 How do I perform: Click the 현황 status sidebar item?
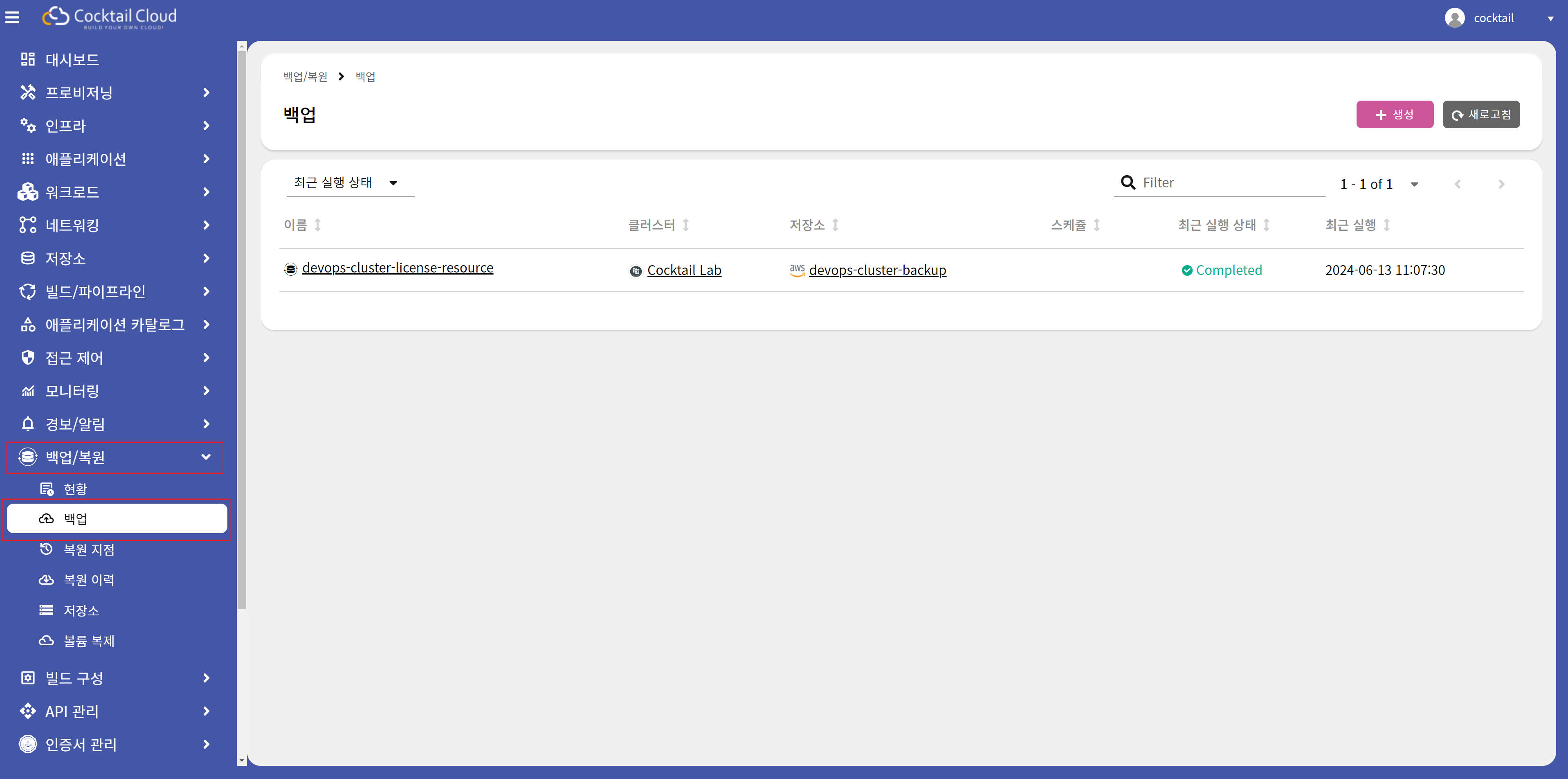coord(75,489)
